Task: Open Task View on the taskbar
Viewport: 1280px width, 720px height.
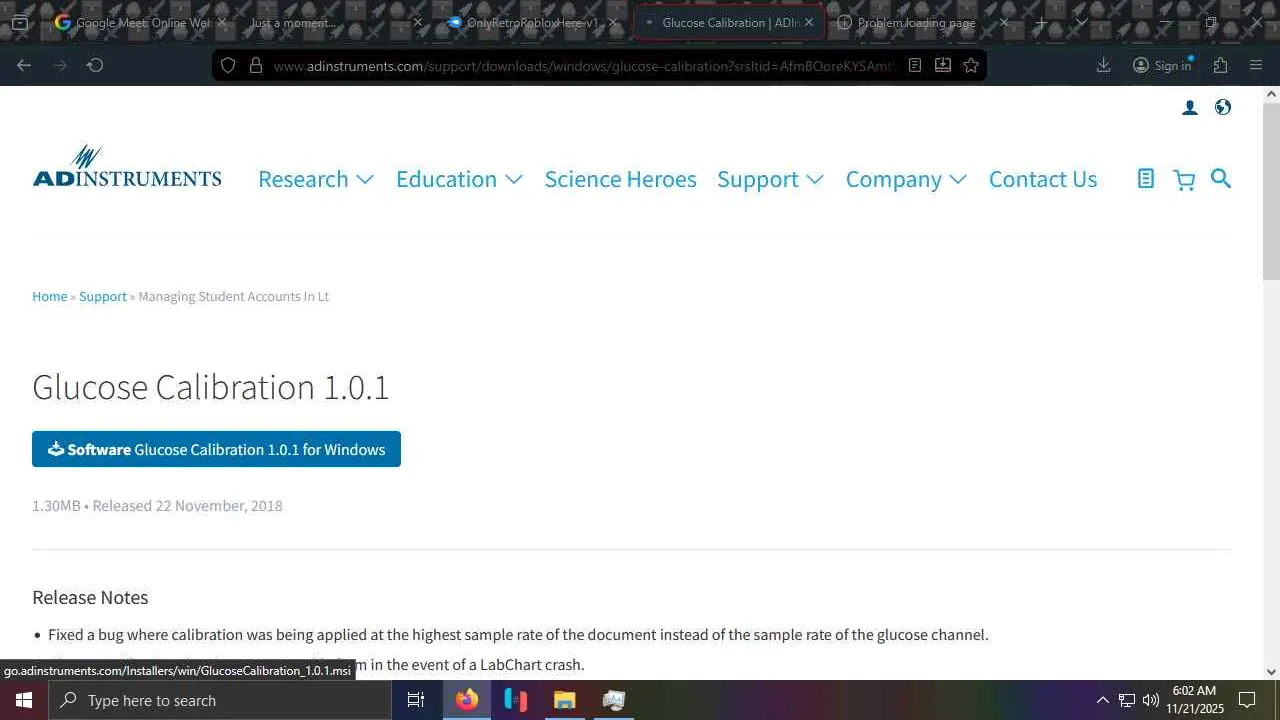Action: (416, 700)
